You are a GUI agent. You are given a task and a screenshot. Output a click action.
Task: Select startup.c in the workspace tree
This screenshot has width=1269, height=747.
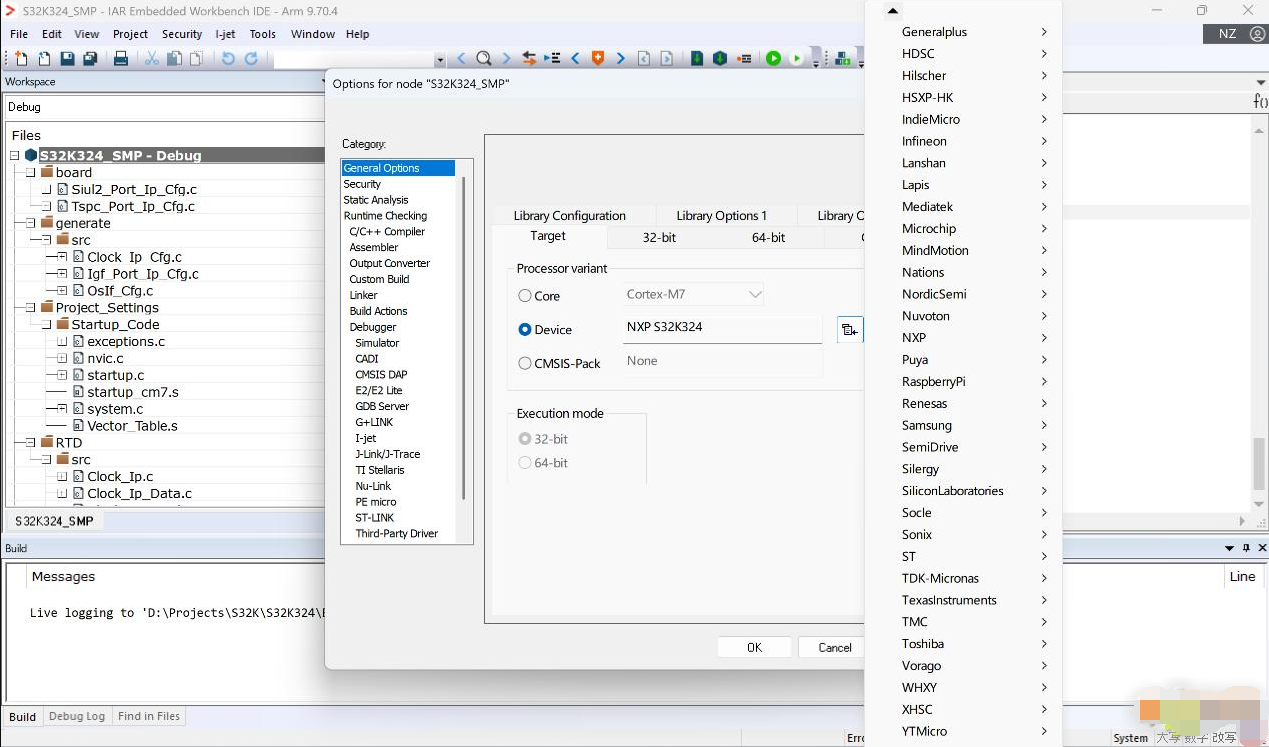115,375
